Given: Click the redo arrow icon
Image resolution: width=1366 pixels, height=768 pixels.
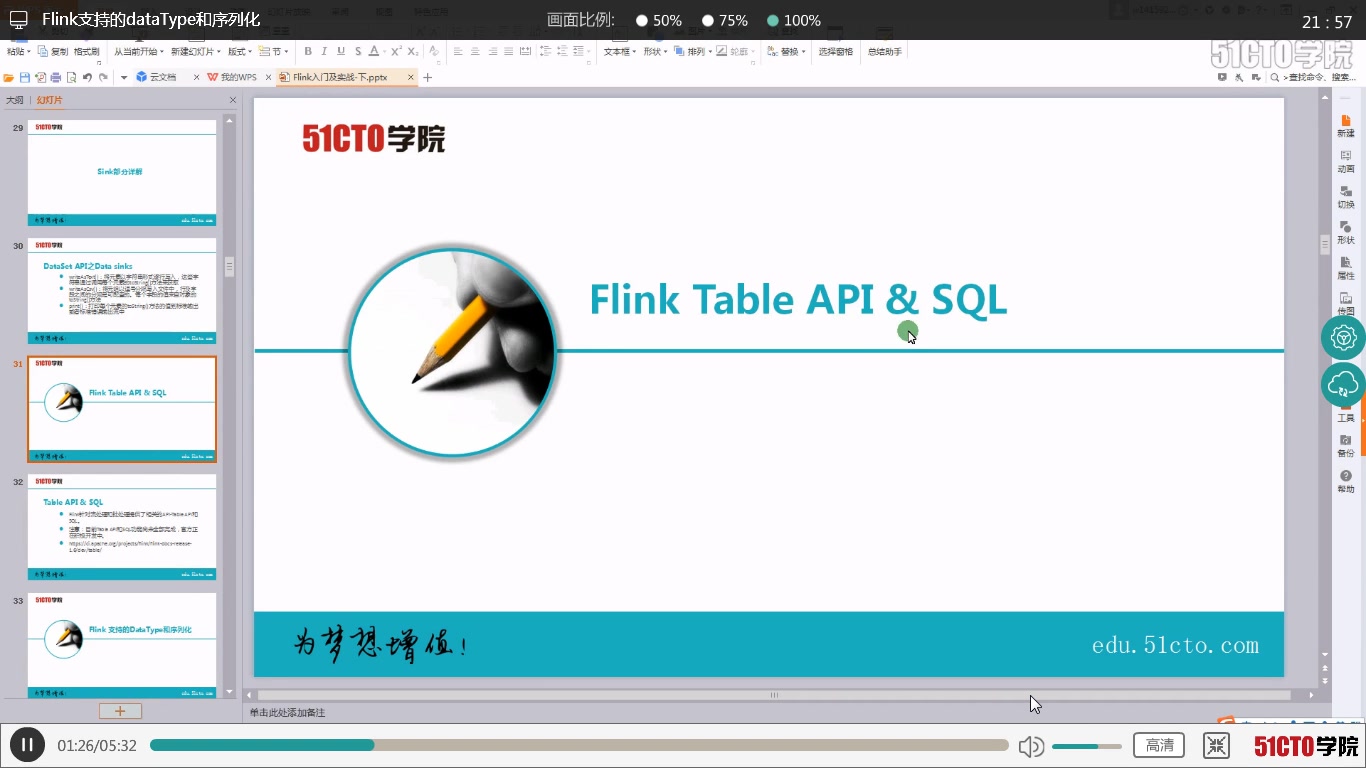Looking at the screenshot, I should [103, 77].
